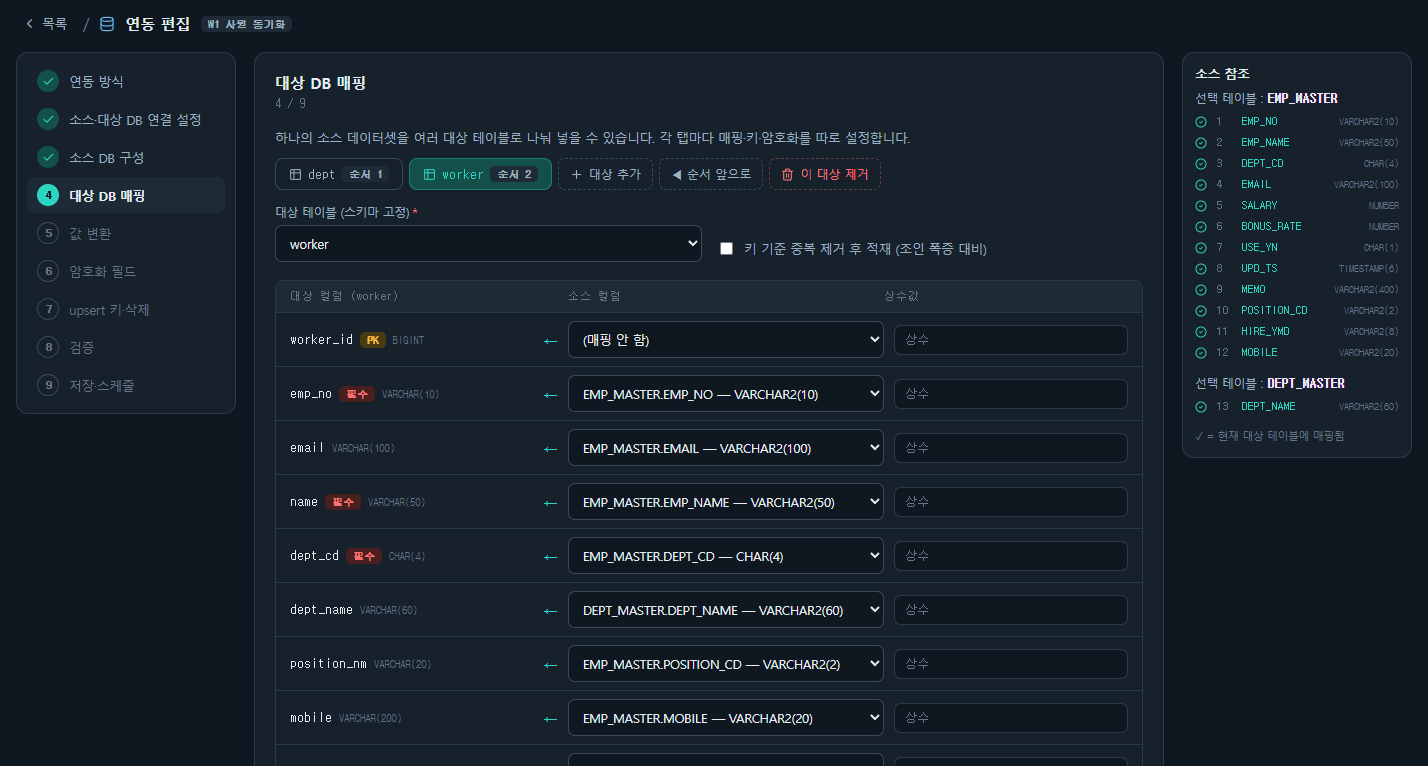Click the W1 사원 동기화 badge
This screenshot has width=1428, height=766.
coord(246,24)
